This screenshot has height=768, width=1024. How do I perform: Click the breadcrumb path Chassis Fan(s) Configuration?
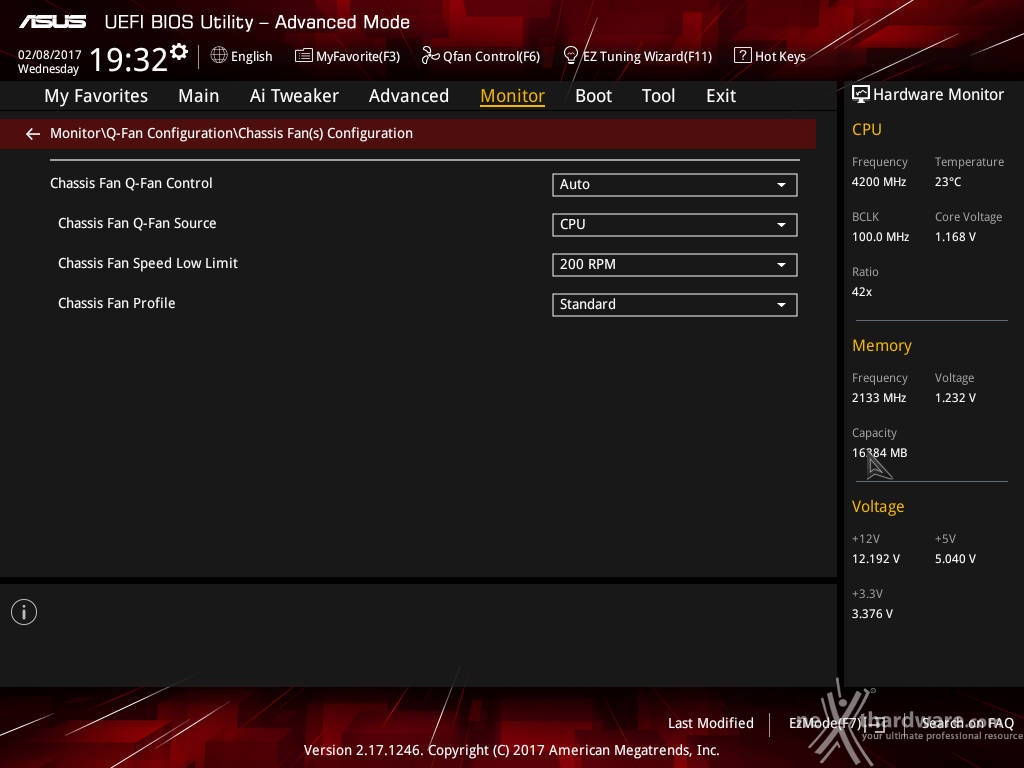pos(325,133)
